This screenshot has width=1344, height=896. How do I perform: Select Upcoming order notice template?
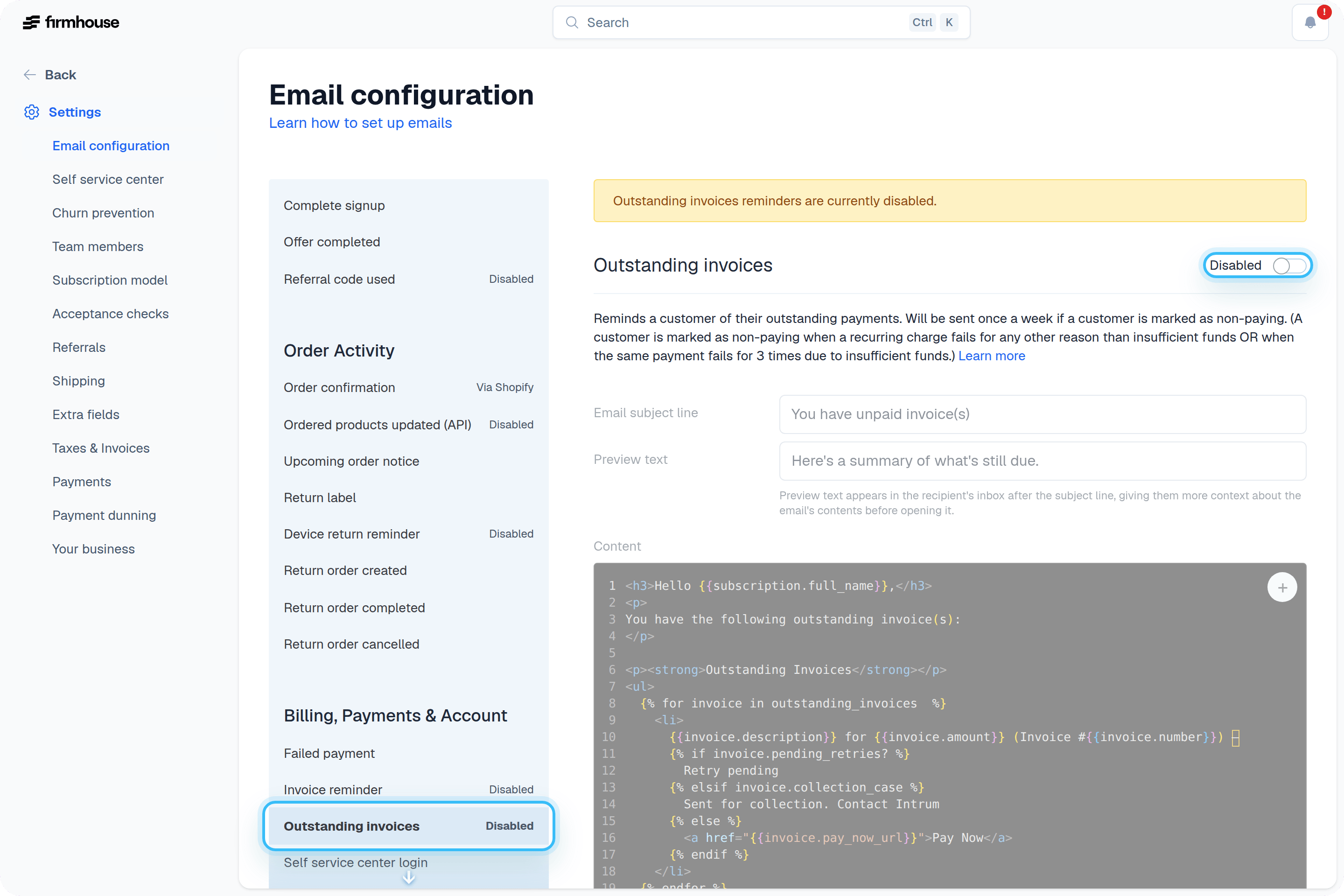coord(409,462)
